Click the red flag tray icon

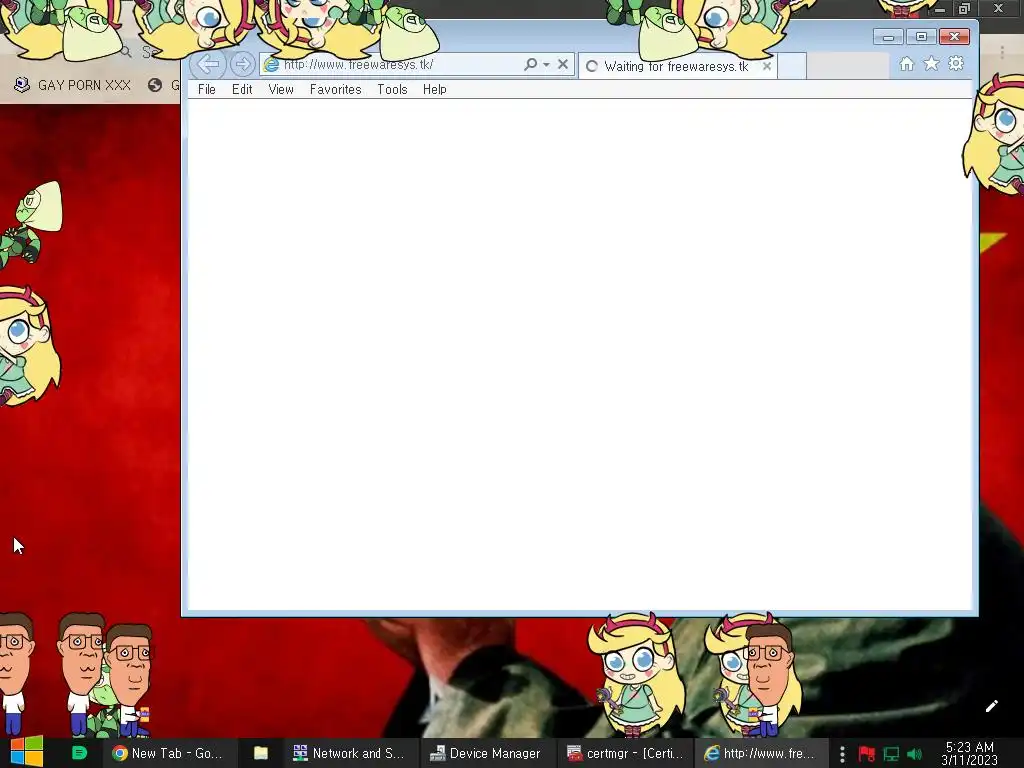pyautogui.click(x=867, y=754)
